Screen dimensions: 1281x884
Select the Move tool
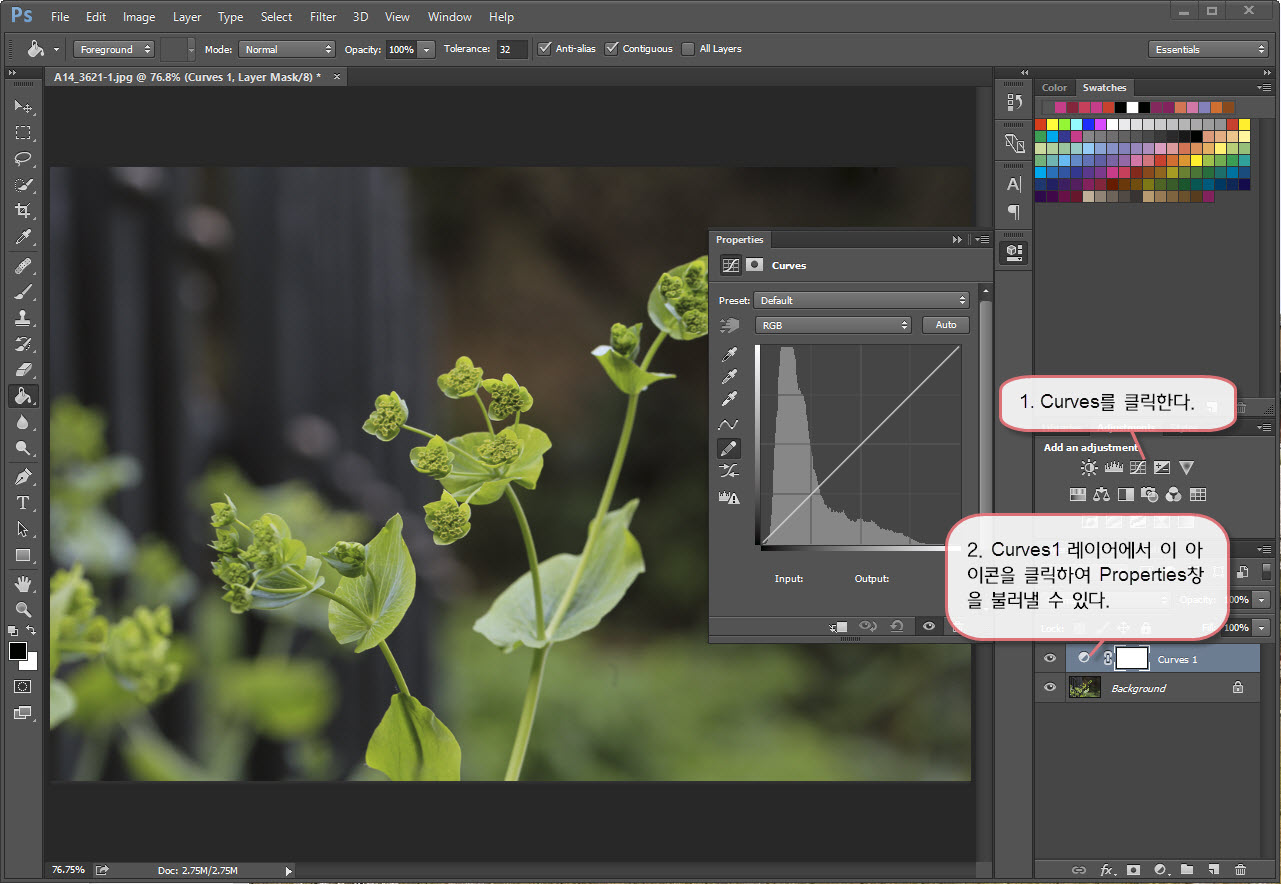point(23,106)
